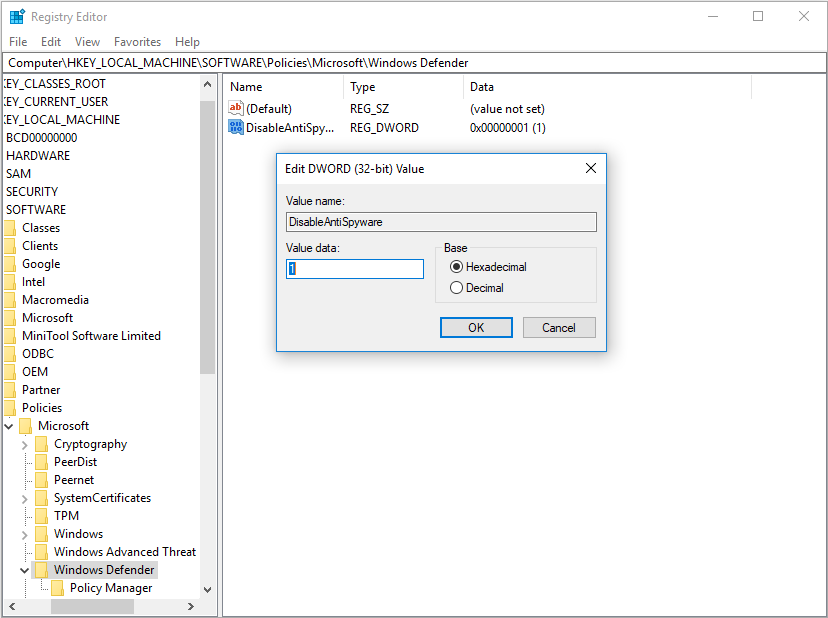Confirm the value with OK
Image resolution: width=828 pixels, height=618 pixels.
click(476, 327)
